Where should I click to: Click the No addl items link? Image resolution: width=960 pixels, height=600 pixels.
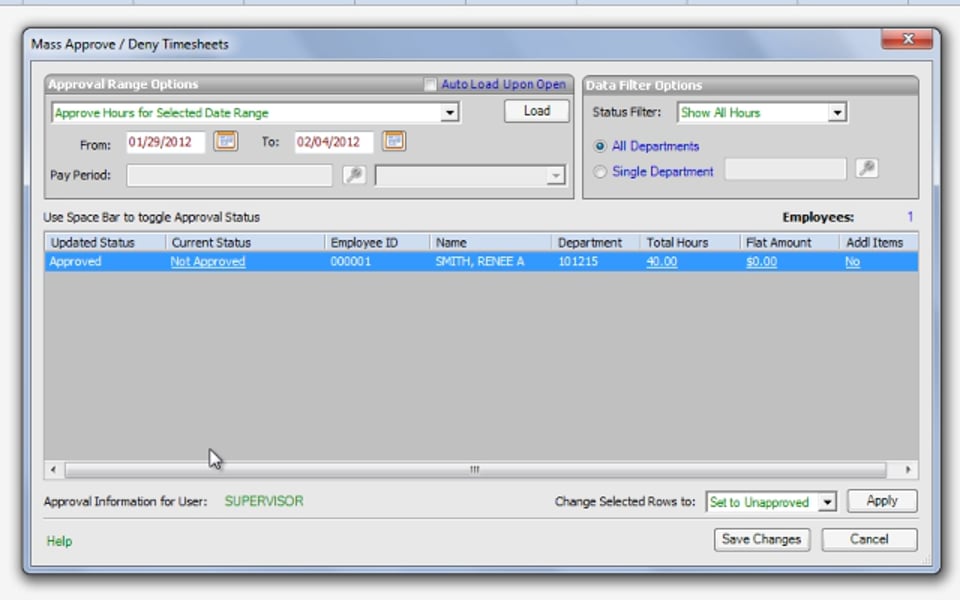852,261
